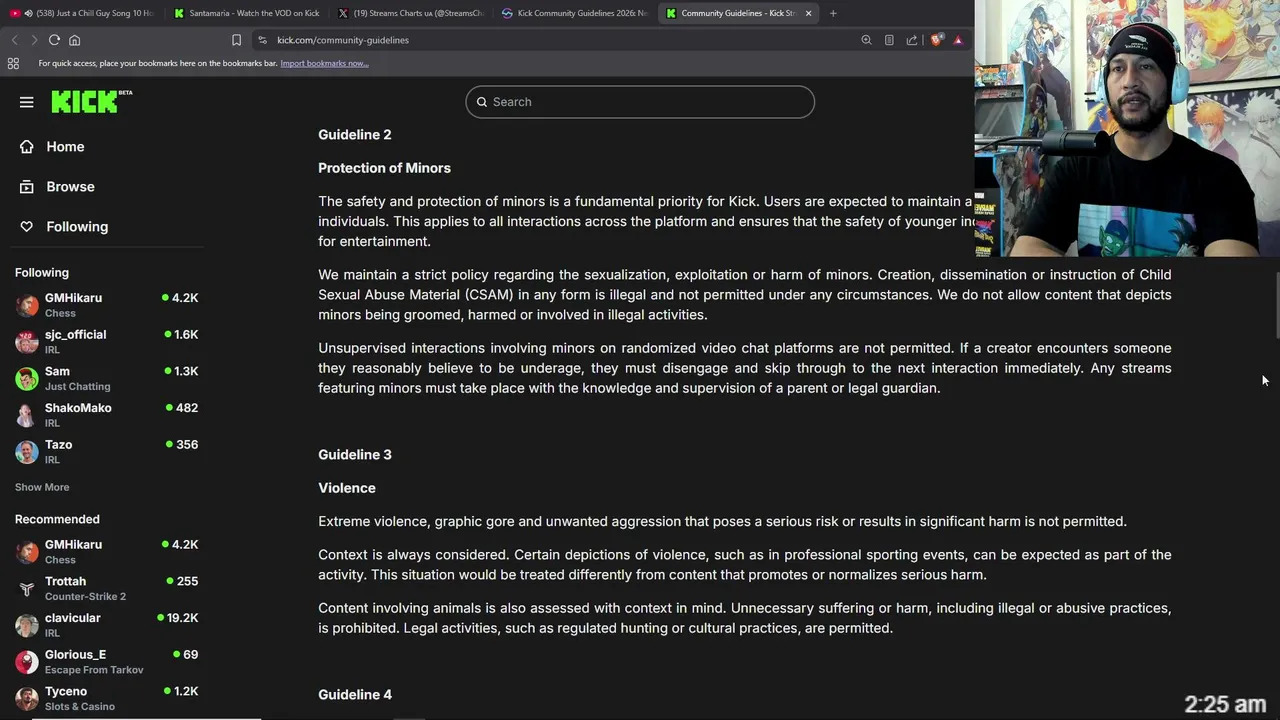Open Tyceno Slots & Casino channel
This screenshot has width=1280, height=720.
tap(107, 698)
